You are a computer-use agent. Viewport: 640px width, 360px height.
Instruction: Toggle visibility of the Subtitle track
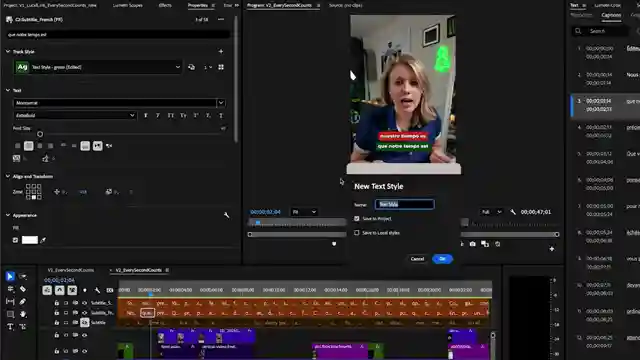tap(84, 322)
